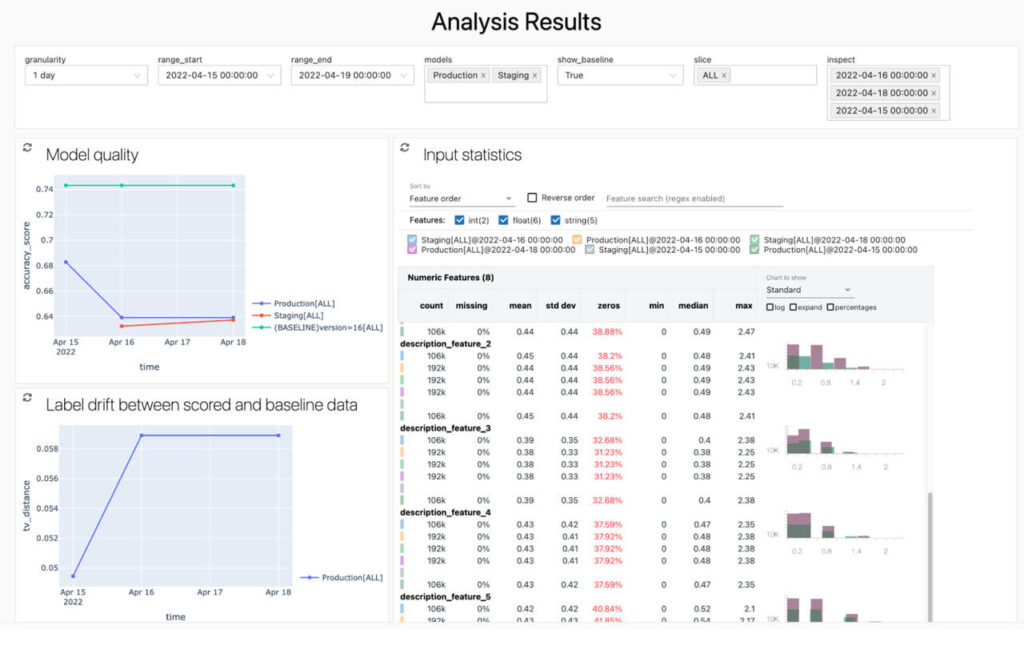The image size is (1024, 650).
Task: Open the granularity dropdown
Action: (86, 75)
